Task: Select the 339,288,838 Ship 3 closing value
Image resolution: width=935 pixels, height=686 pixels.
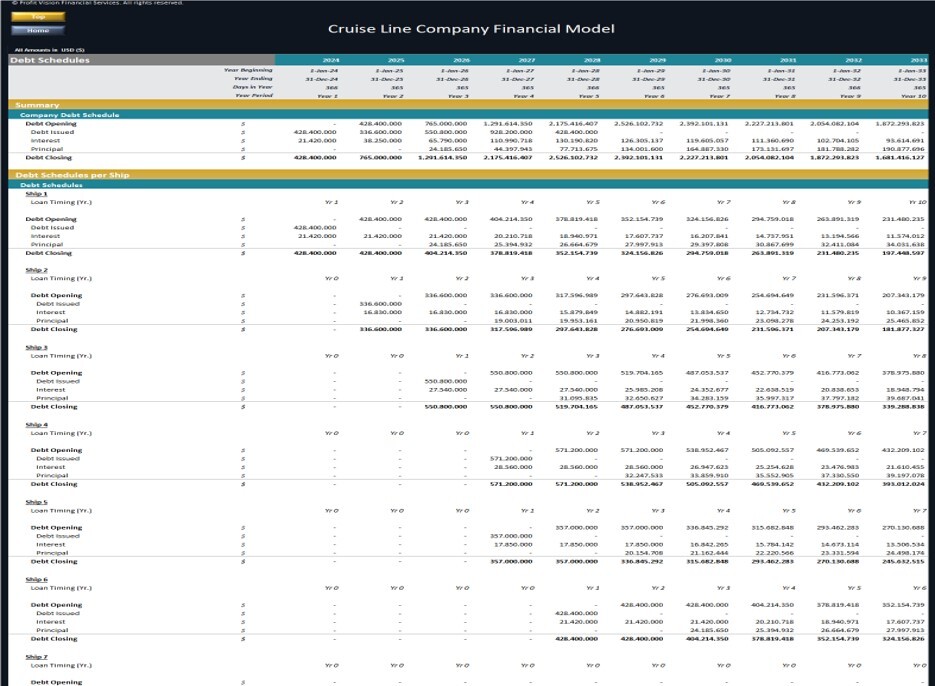Action: click(x=903, y=407)
